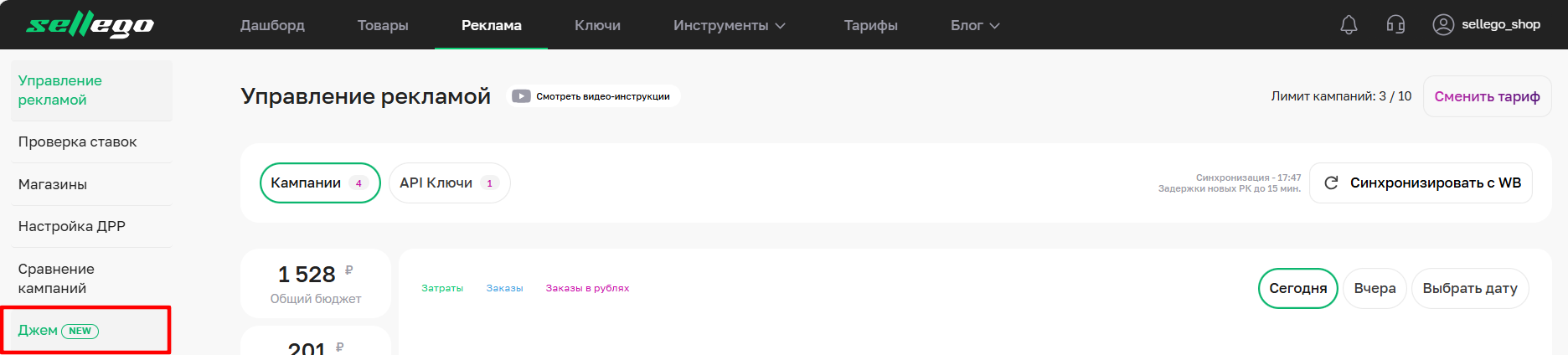Click Лимит кампаний: 3 / 10 text
Viewport: 1568px width, 355px height.
[1341, 96]
